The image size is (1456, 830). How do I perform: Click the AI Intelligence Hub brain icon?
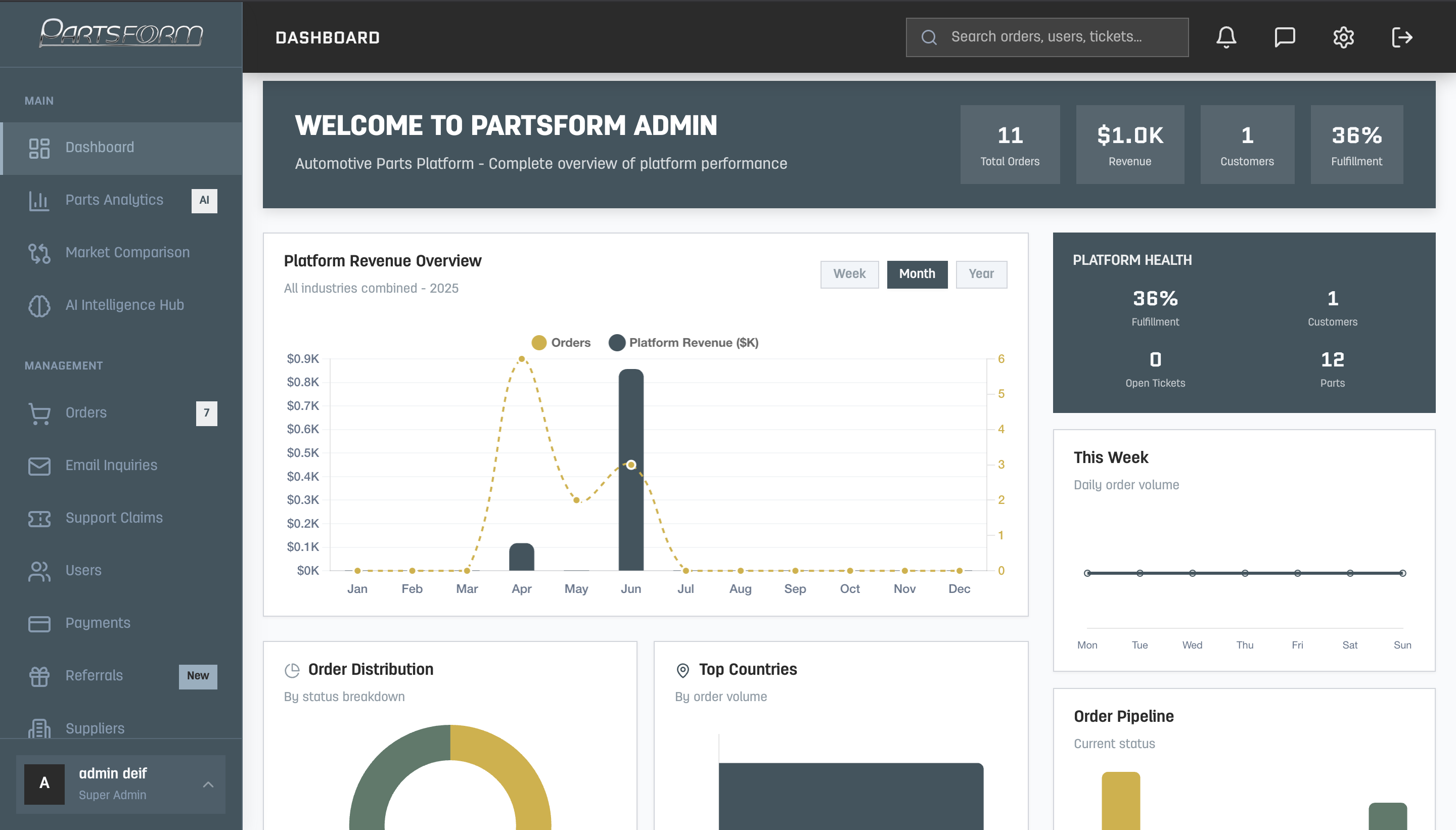click(x=39, y=305)
